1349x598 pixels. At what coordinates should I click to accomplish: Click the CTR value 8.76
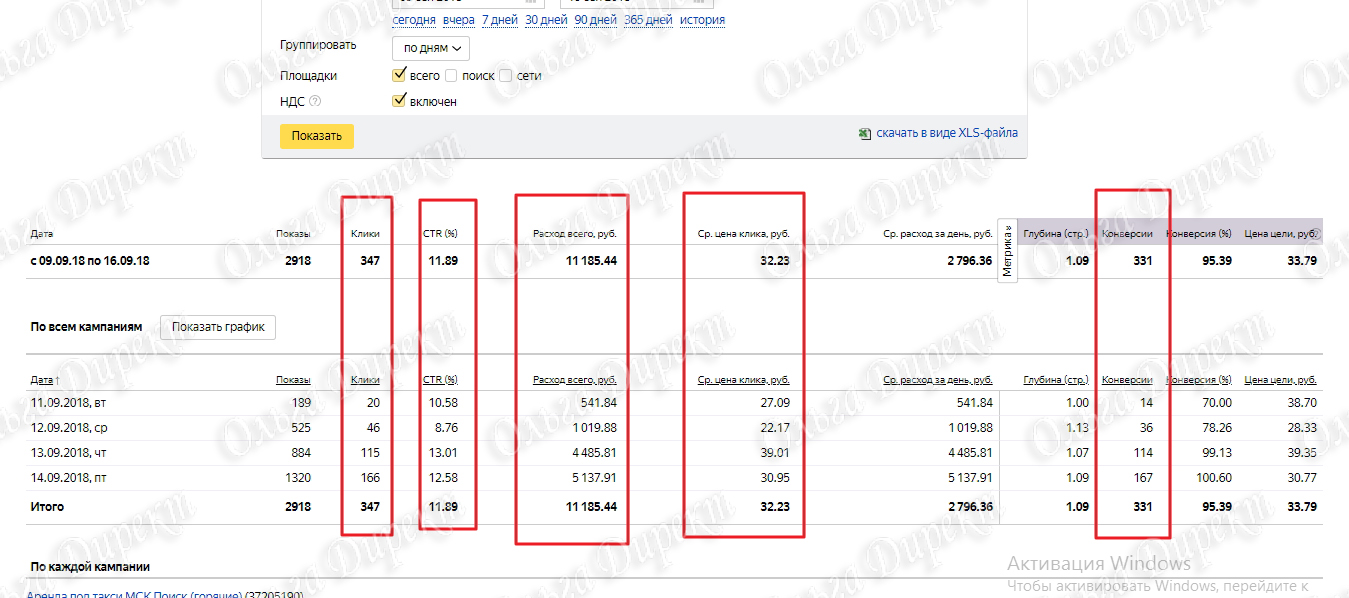(x=446, y=428)
